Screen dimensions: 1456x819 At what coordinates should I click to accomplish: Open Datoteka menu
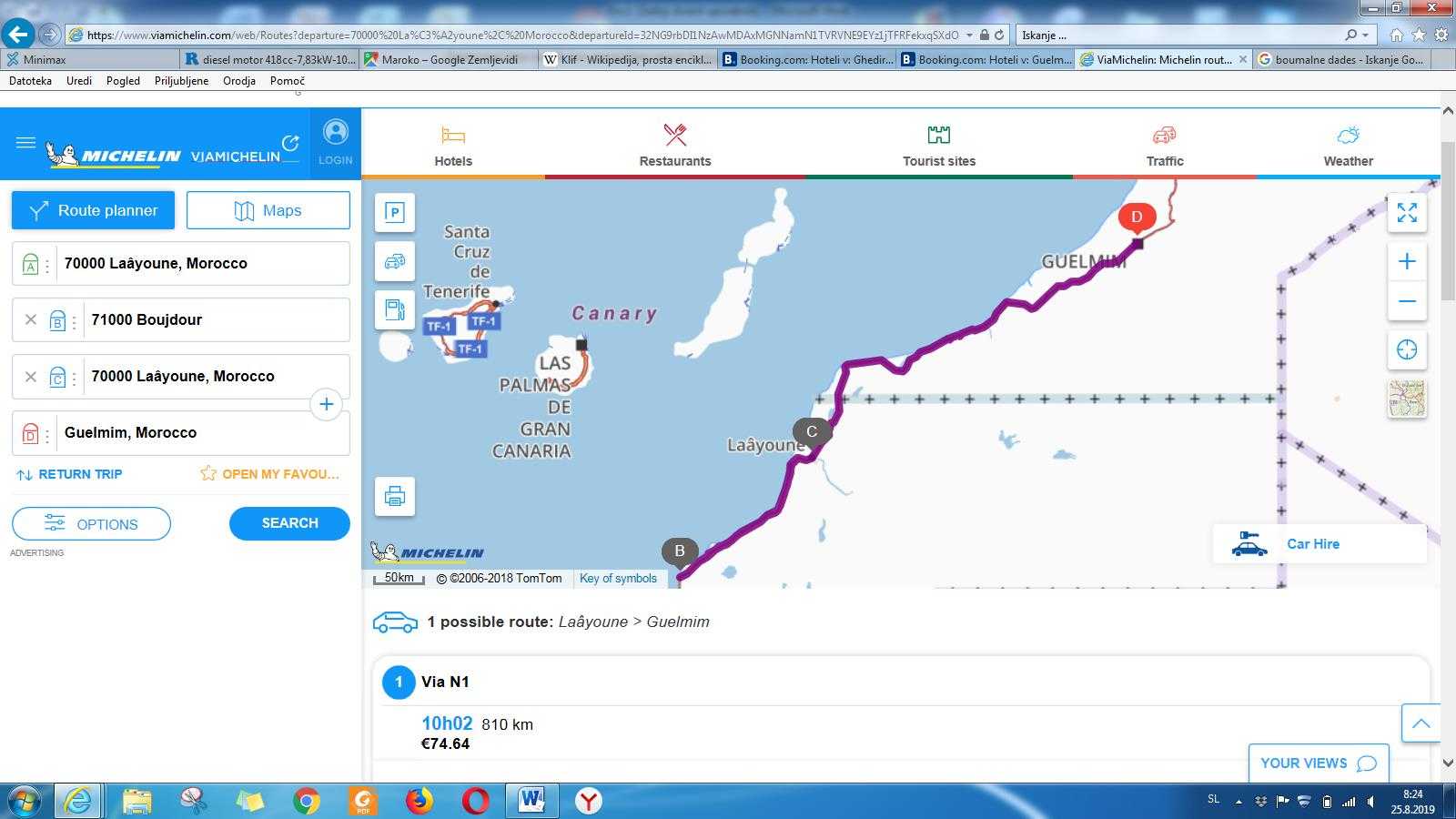[30, 81]
